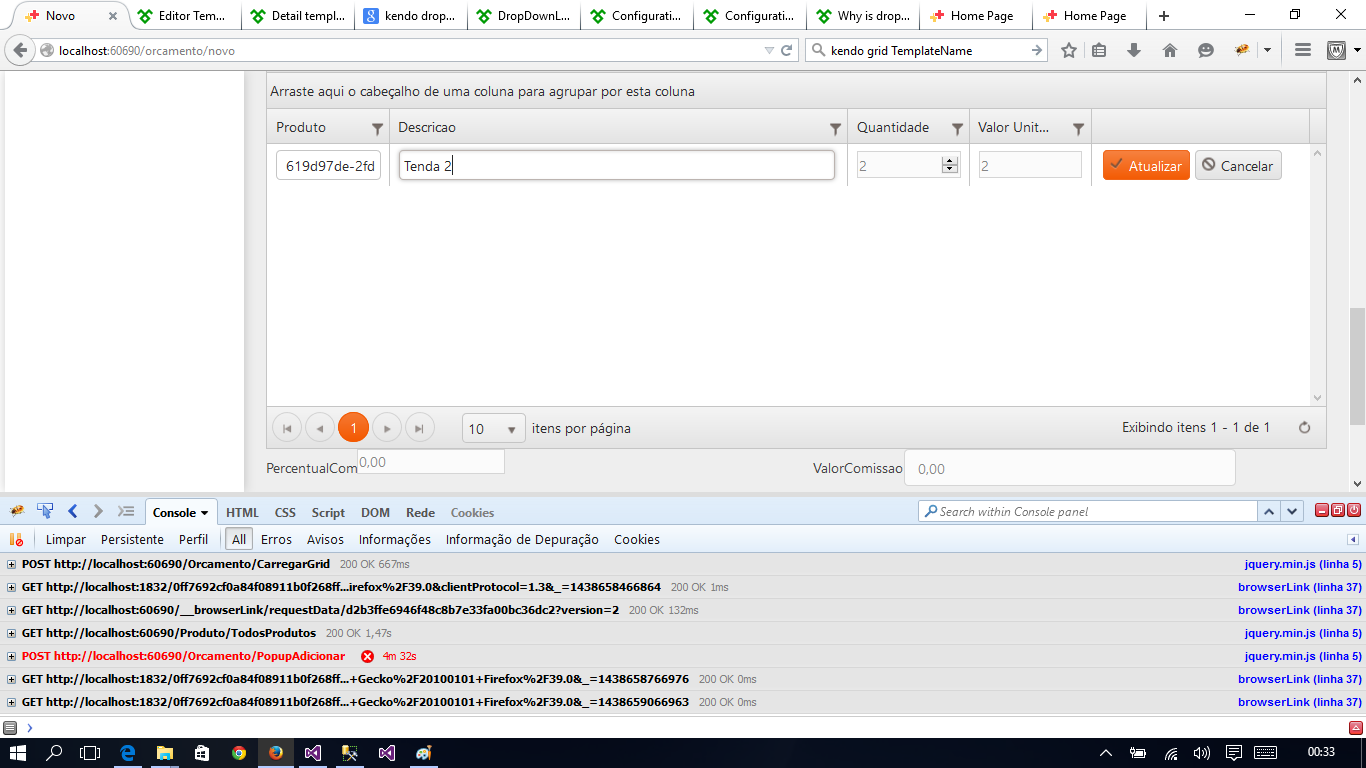Filter console by Informações
Screen dimensions: 1366x768
(x=395, y=539)
